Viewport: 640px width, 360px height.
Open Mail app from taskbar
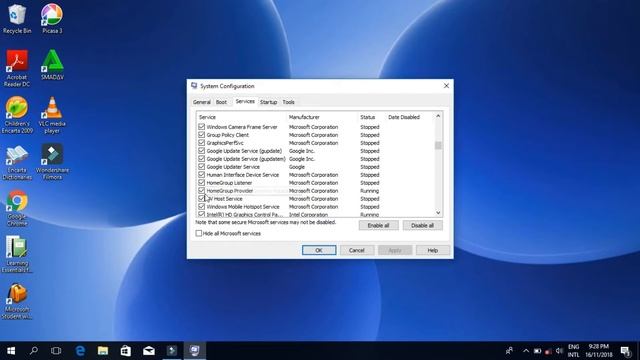[x=149, y=351]
